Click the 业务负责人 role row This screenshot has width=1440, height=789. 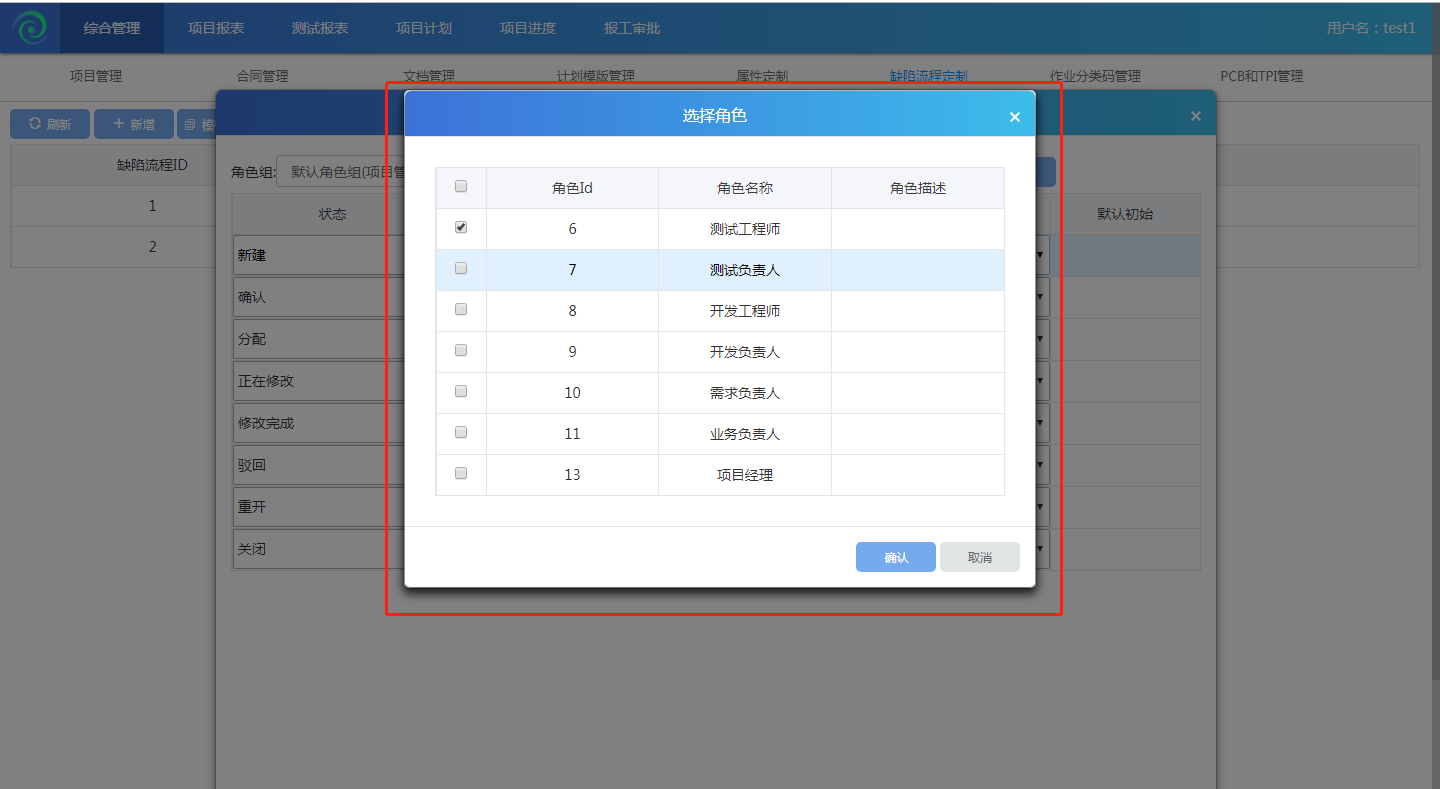744,434
